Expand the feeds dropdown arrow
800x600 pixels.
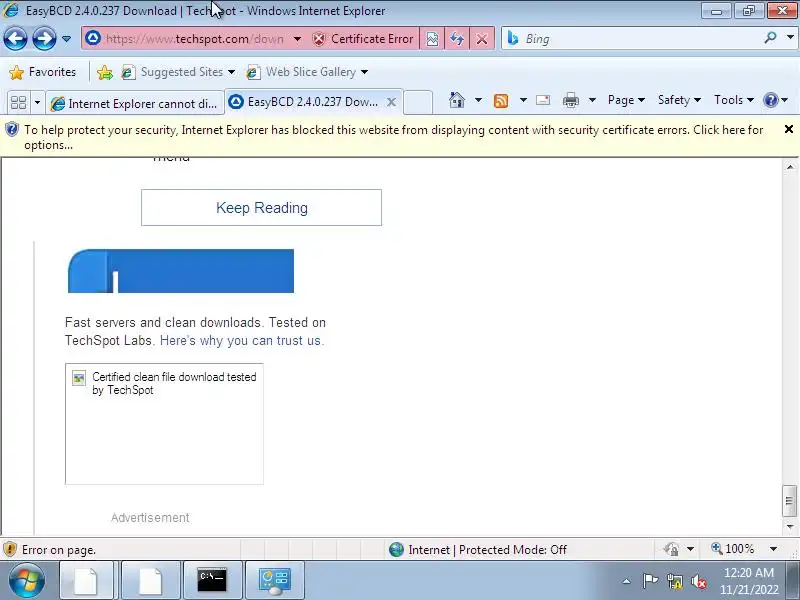point(523,100)
